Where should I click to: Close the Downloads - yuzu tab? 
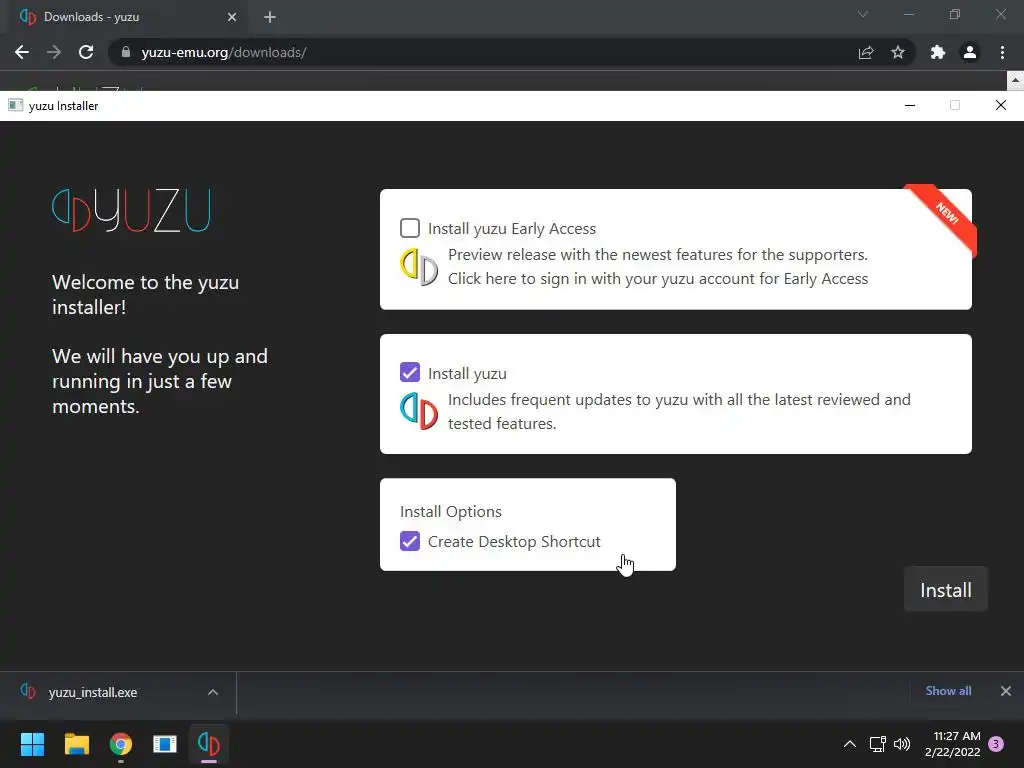point(232,17)
